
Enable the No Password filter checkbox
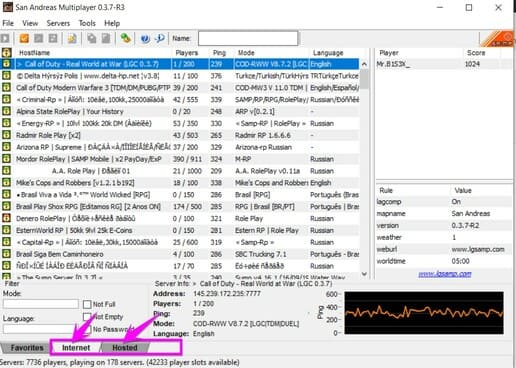click(87, 329)
